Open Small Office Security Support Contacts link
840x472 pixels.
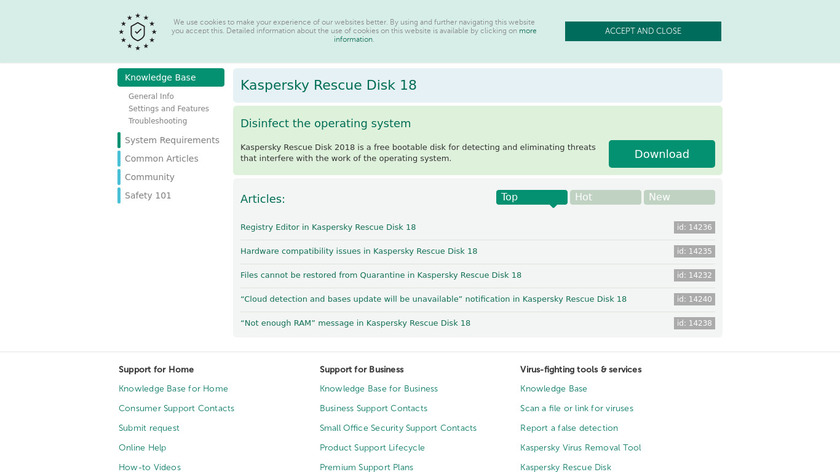pos(398,428)
